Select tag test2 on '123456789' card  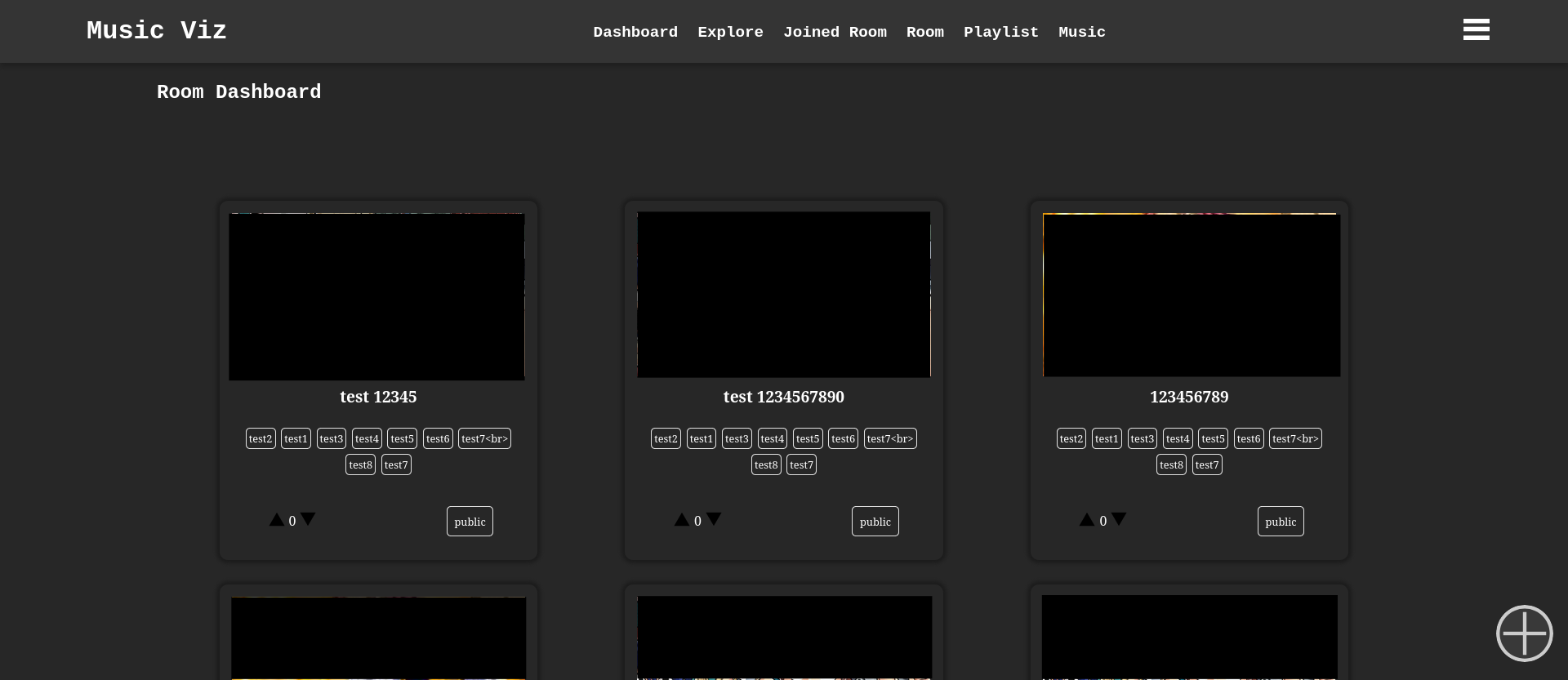(1071, 438)
